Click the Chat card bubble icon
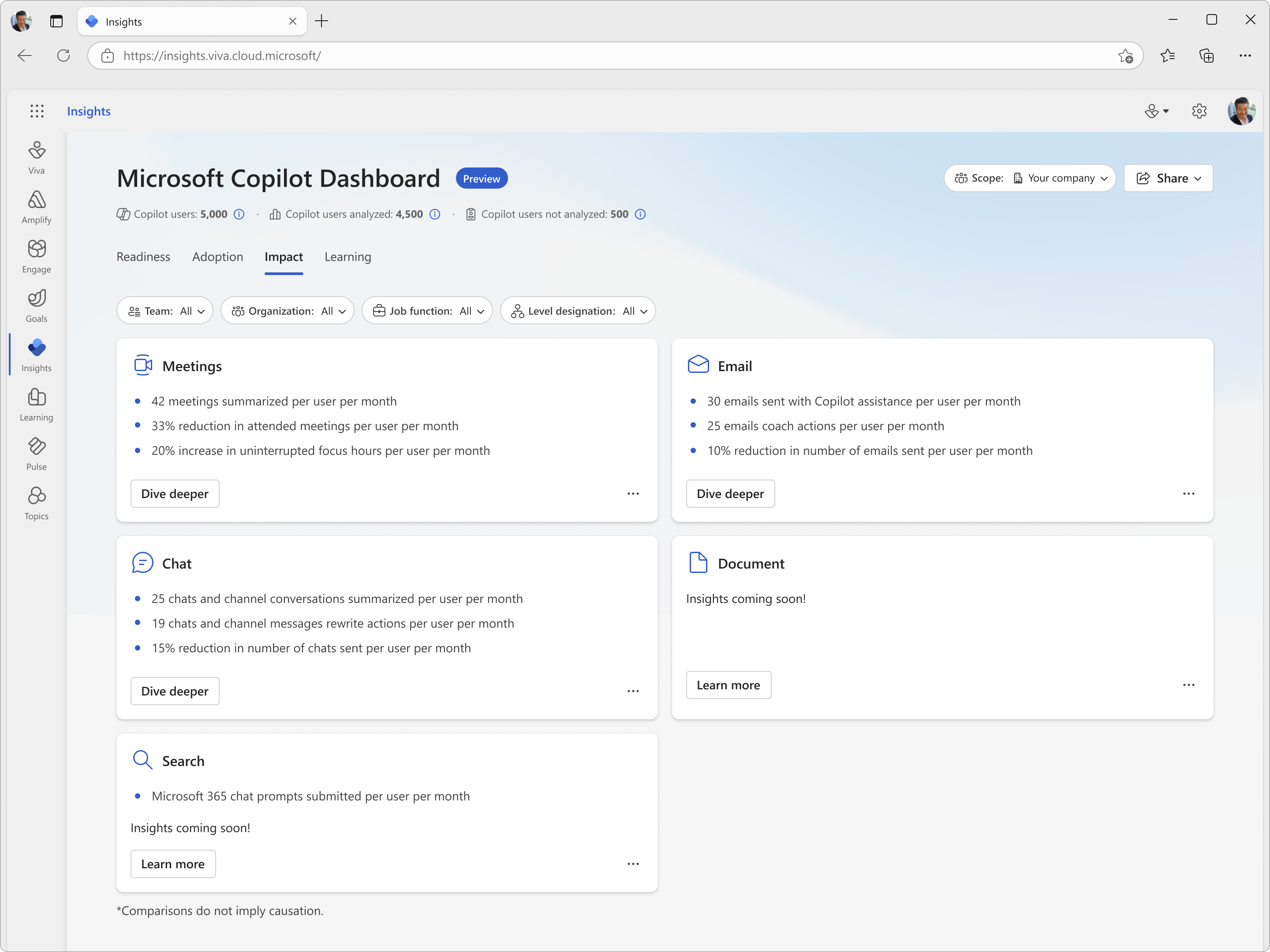 [142, 562]
